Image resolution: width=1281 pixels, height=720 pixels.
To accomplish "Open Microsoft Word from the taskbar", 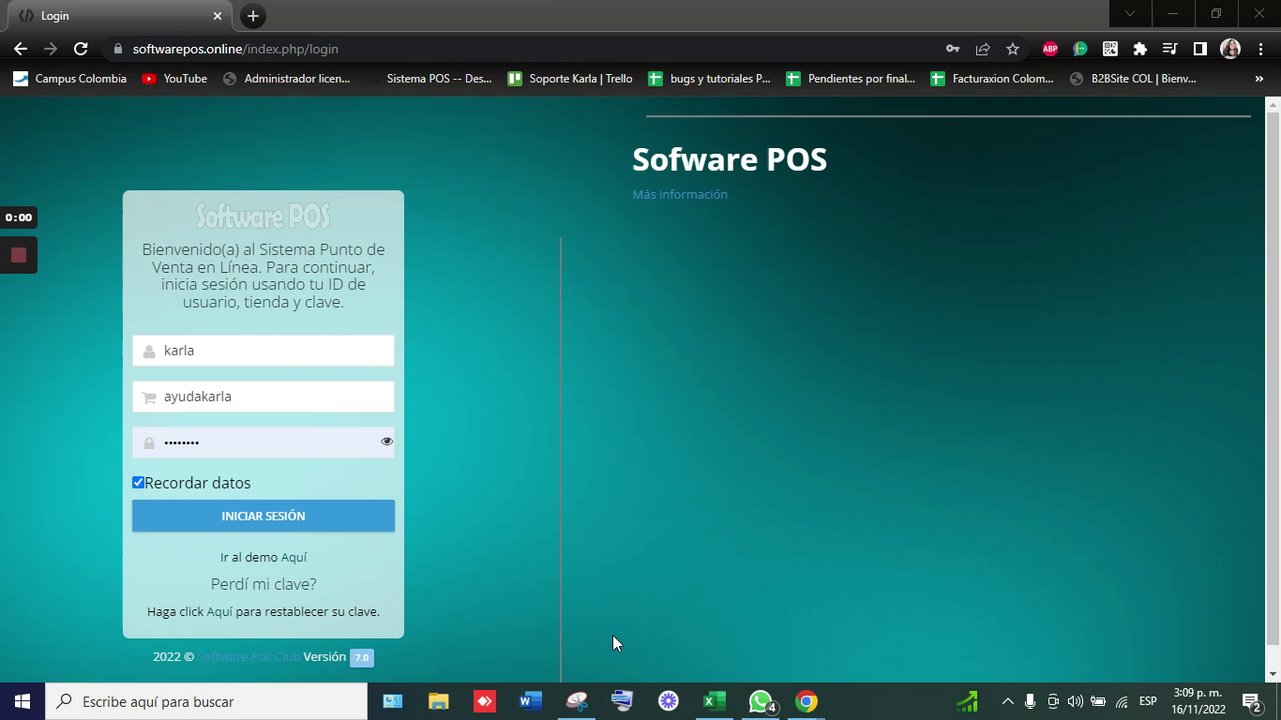I will click(x=530, y=702).
